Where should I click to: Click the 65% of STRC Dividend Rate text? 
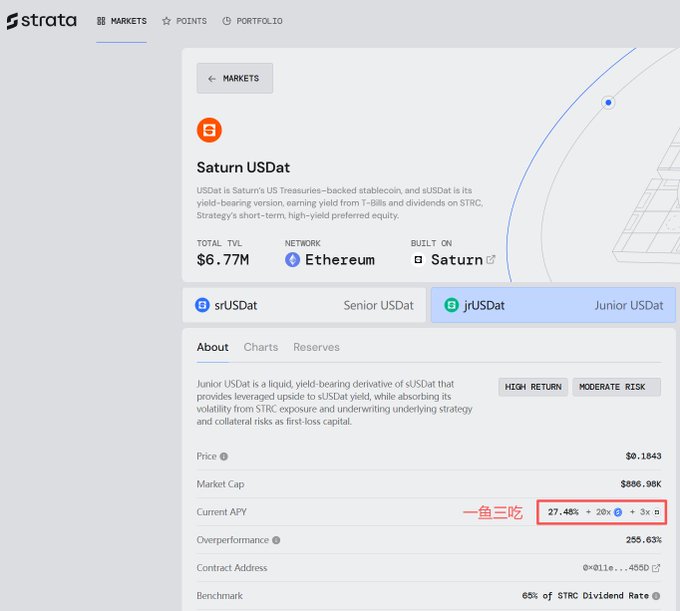point(585,596)
